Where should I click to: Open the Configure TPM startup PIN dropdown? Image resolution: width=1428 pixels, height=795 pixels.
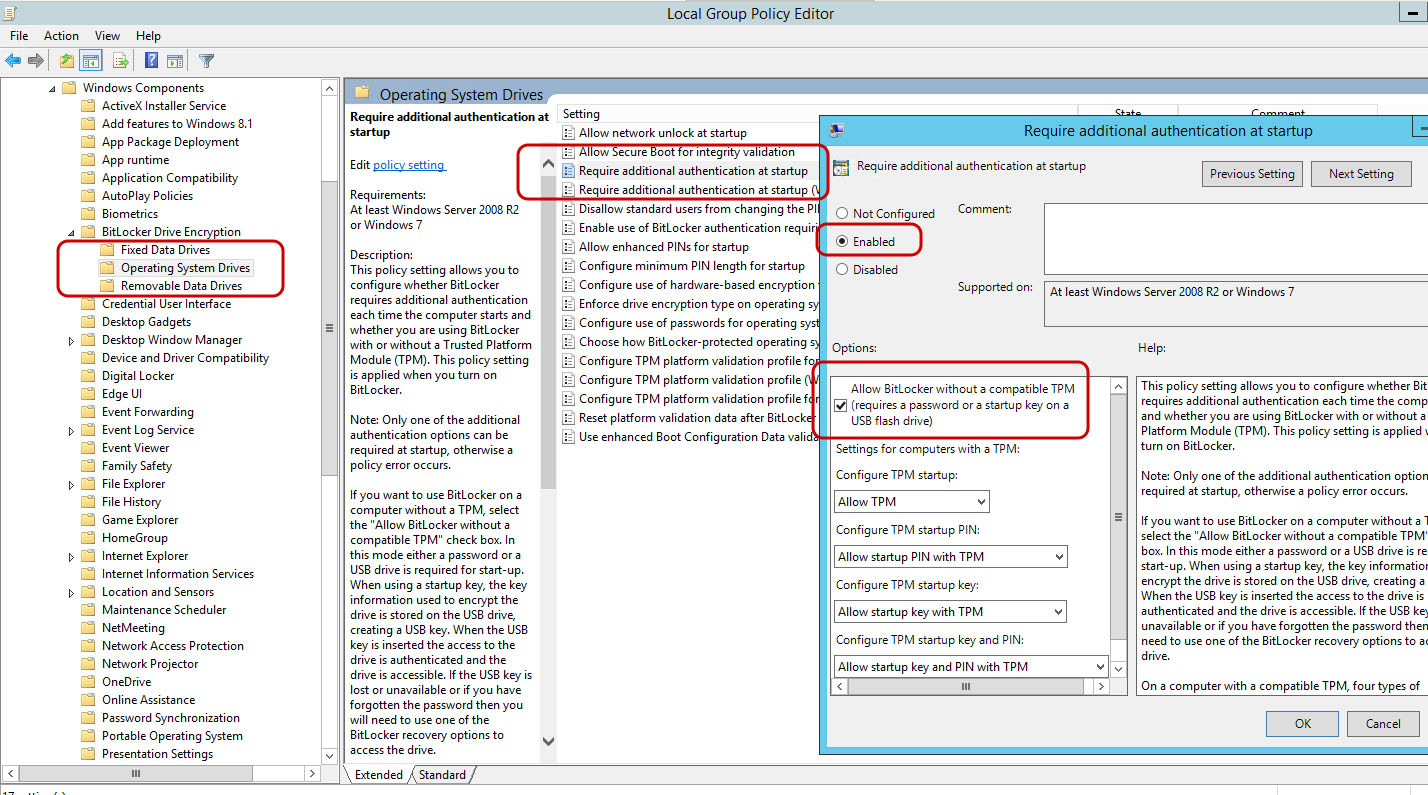[950, 557]
